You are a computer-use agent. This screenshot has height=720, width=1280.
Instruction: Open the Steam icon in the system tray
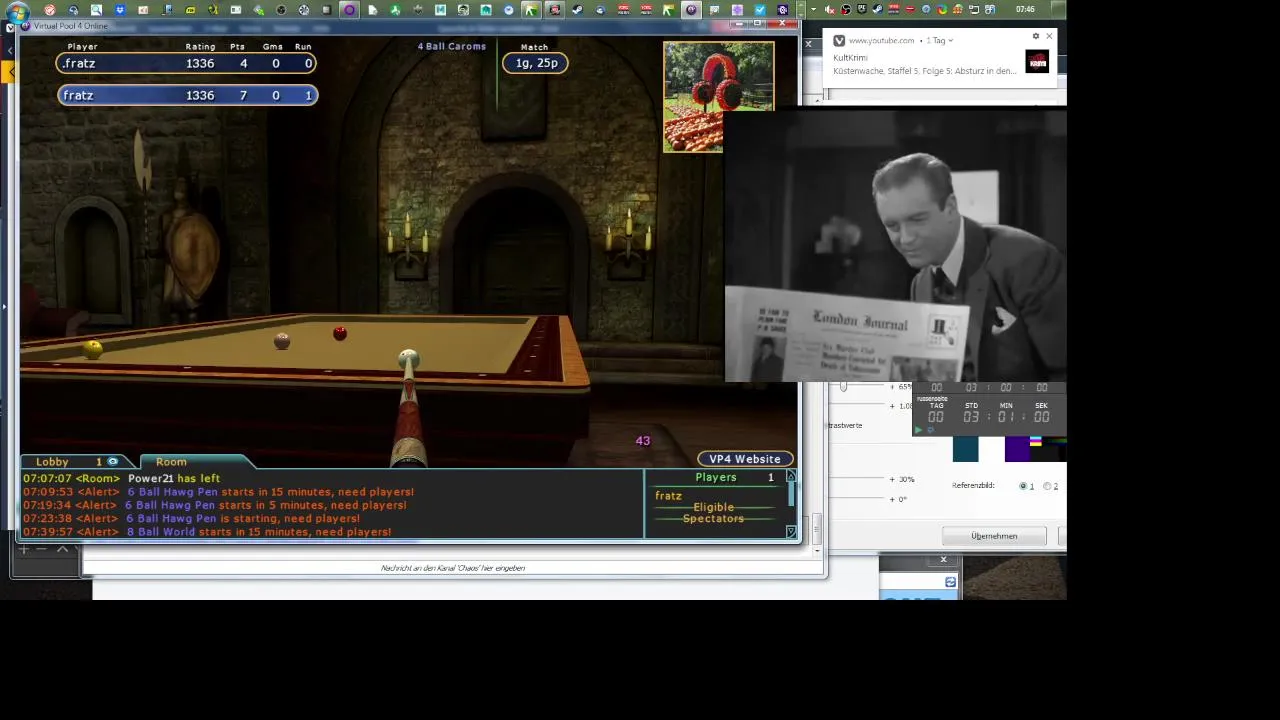[x=876, y=10]
